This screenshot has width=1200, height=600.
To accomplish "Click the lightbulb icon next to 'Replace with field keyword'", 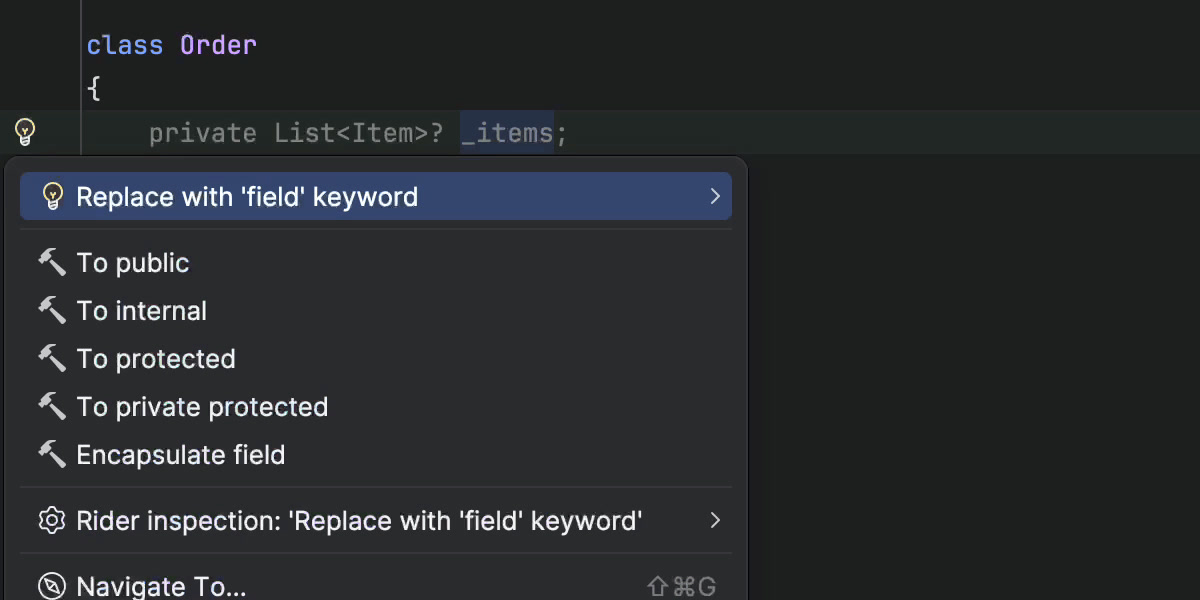I will click(x=53, y=196).
